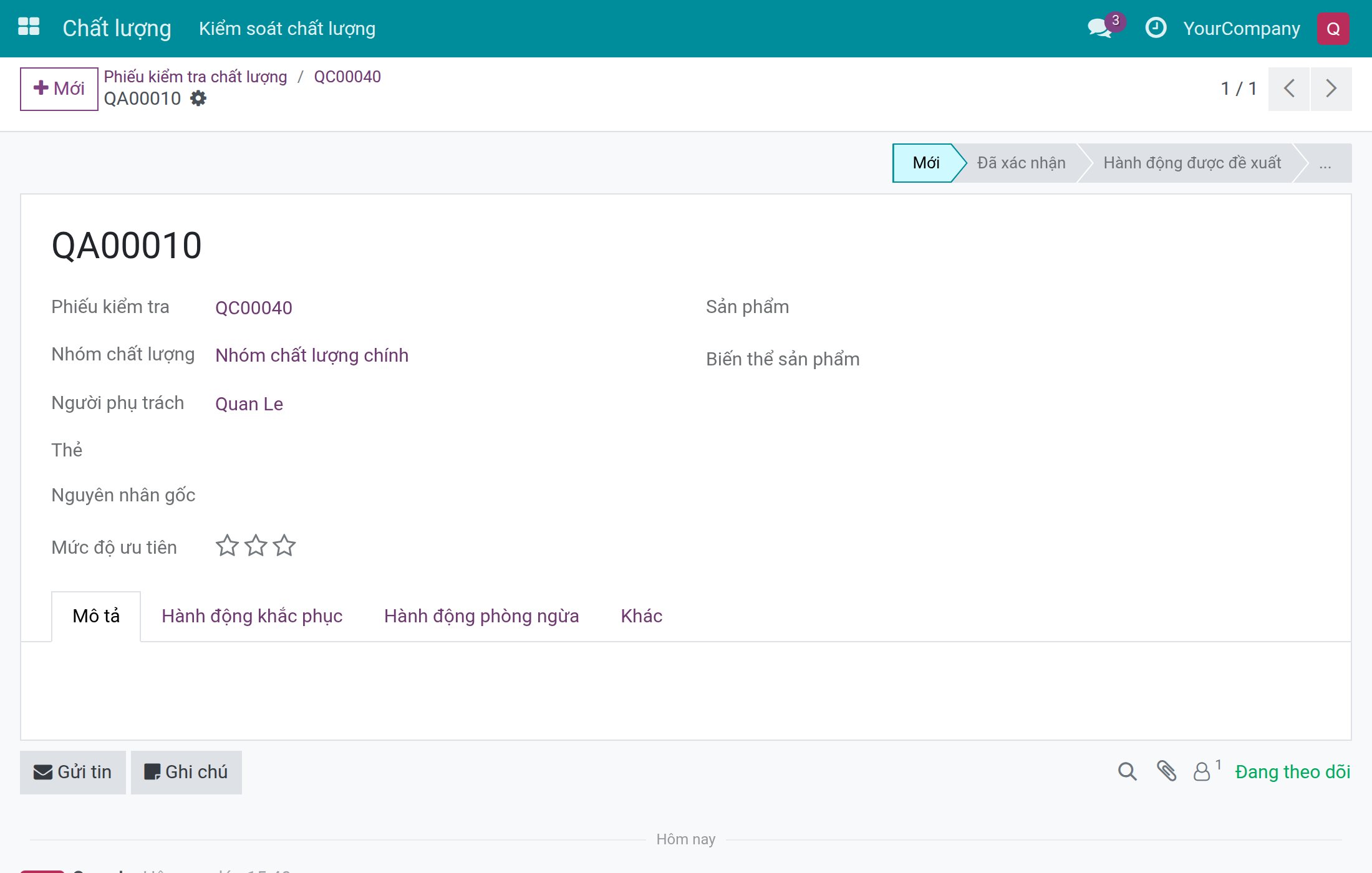Set the stage to Đã xác nhận
1372x873 pixels.
(1022, 163)
